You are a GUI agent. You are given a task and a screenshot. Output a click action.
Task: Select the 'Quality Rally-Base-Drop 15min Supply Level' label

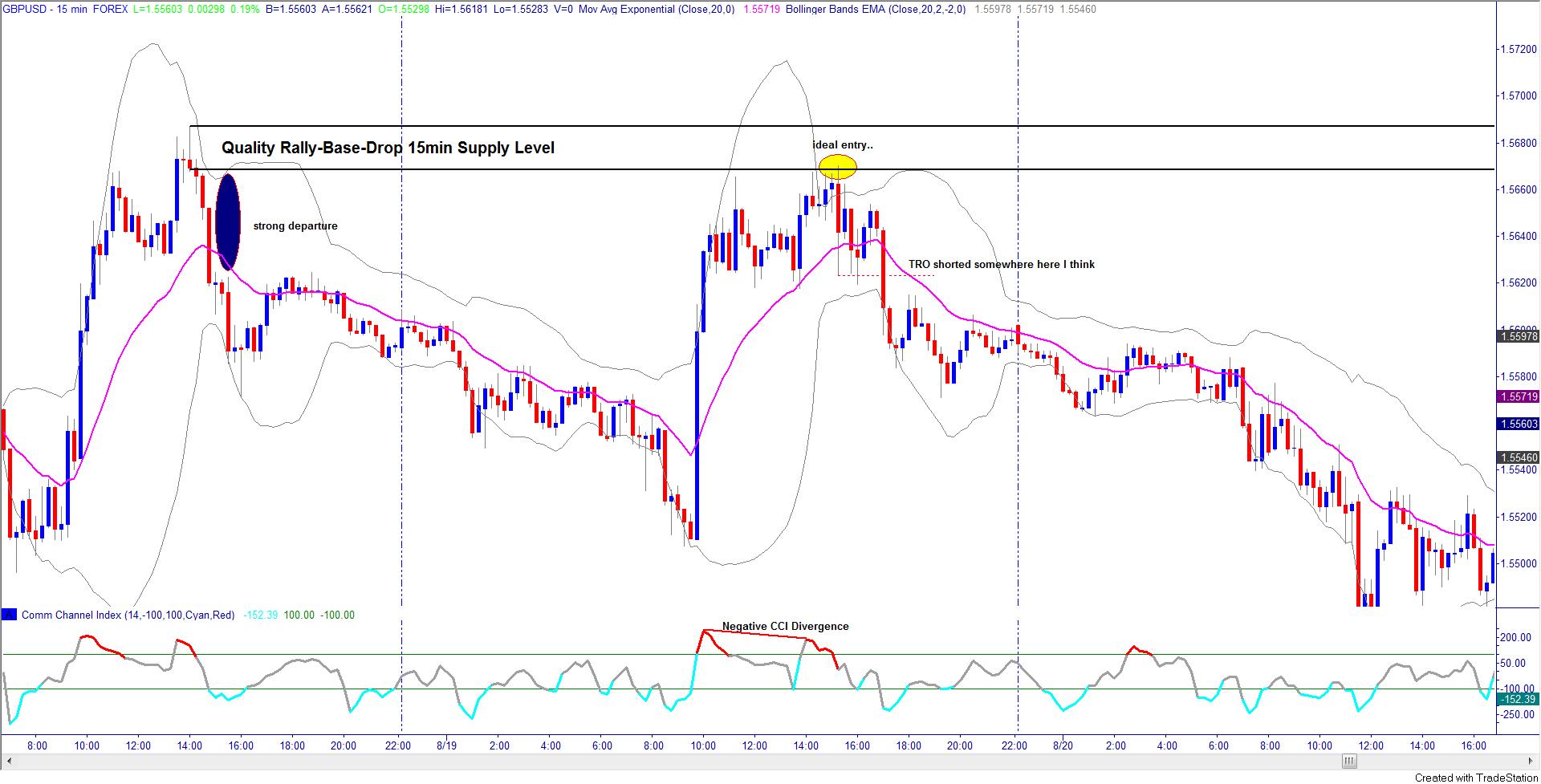388,148
